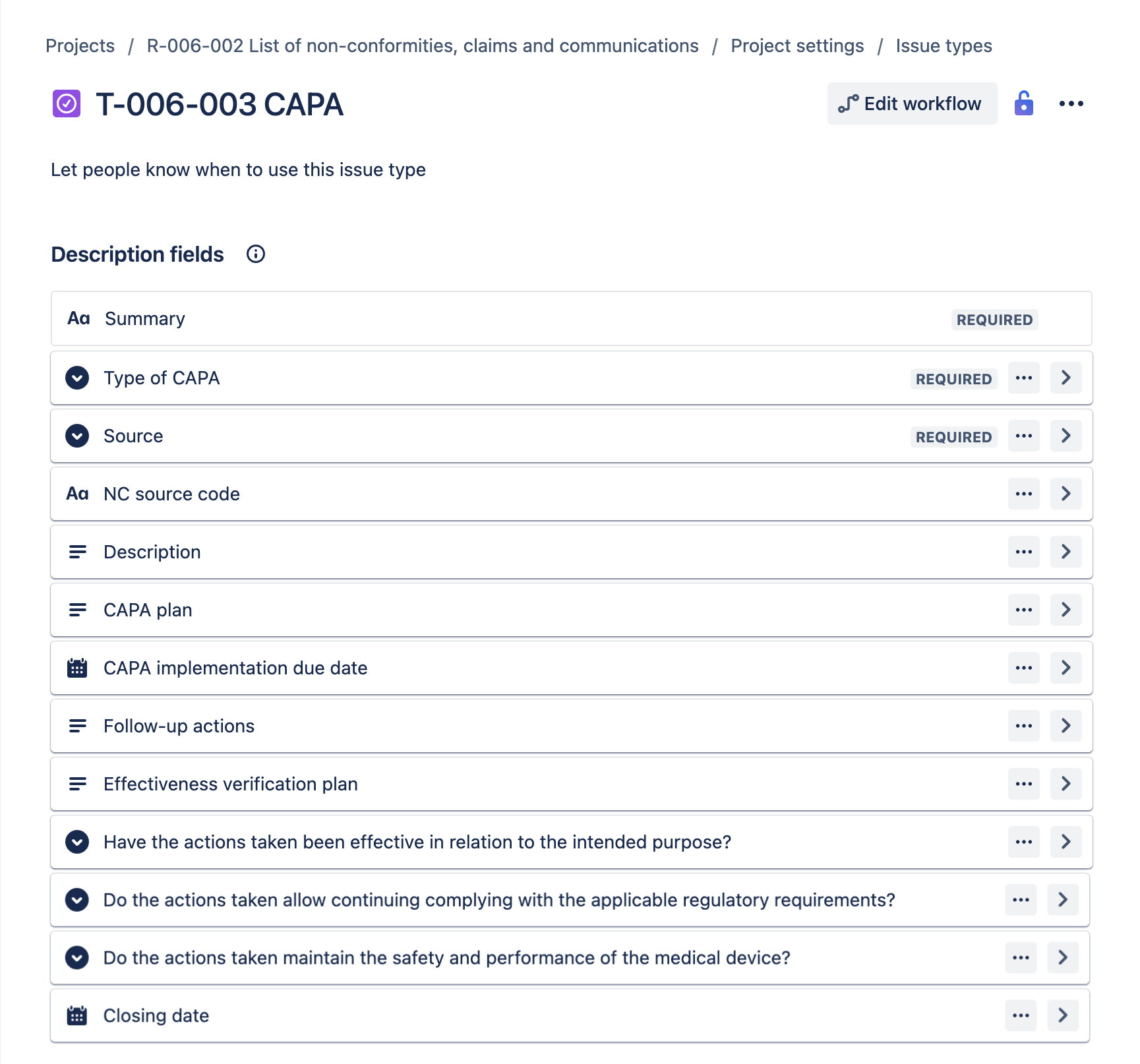Click the unlock padlock icon
Screen dimensions: 1140x1064
1023,103
